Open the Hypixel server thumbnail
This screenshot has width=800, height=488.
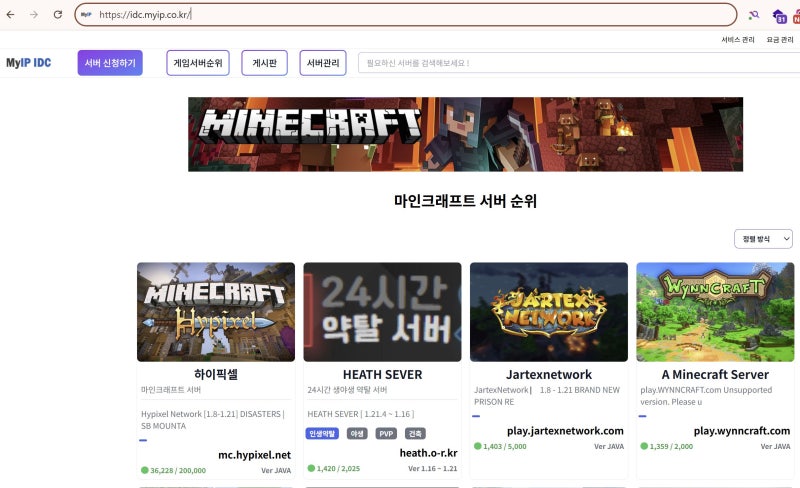[216, 312]
